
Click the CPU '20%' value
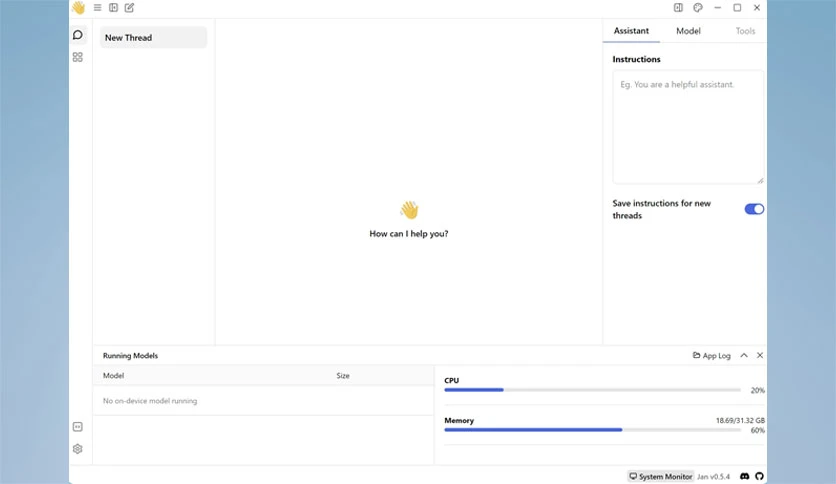[x=758, y=390]
